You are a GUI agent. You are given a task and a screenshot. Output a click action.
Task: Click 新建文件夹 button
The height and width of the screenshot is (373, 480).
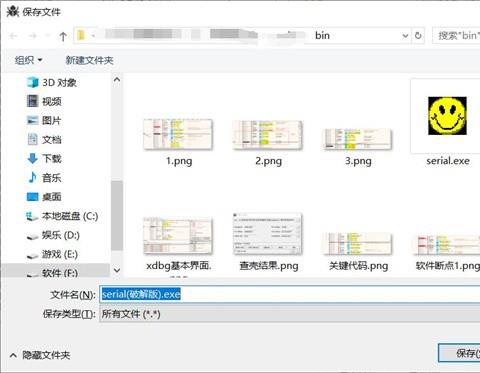pos(89,60)
